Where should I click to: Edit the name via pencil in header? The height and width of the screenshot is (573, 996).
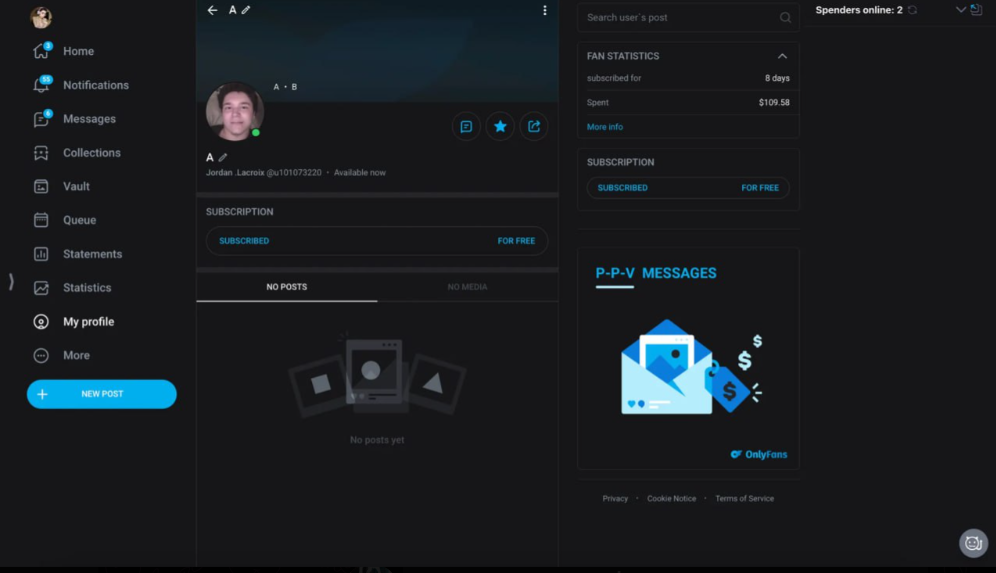[x=246, y=10]
